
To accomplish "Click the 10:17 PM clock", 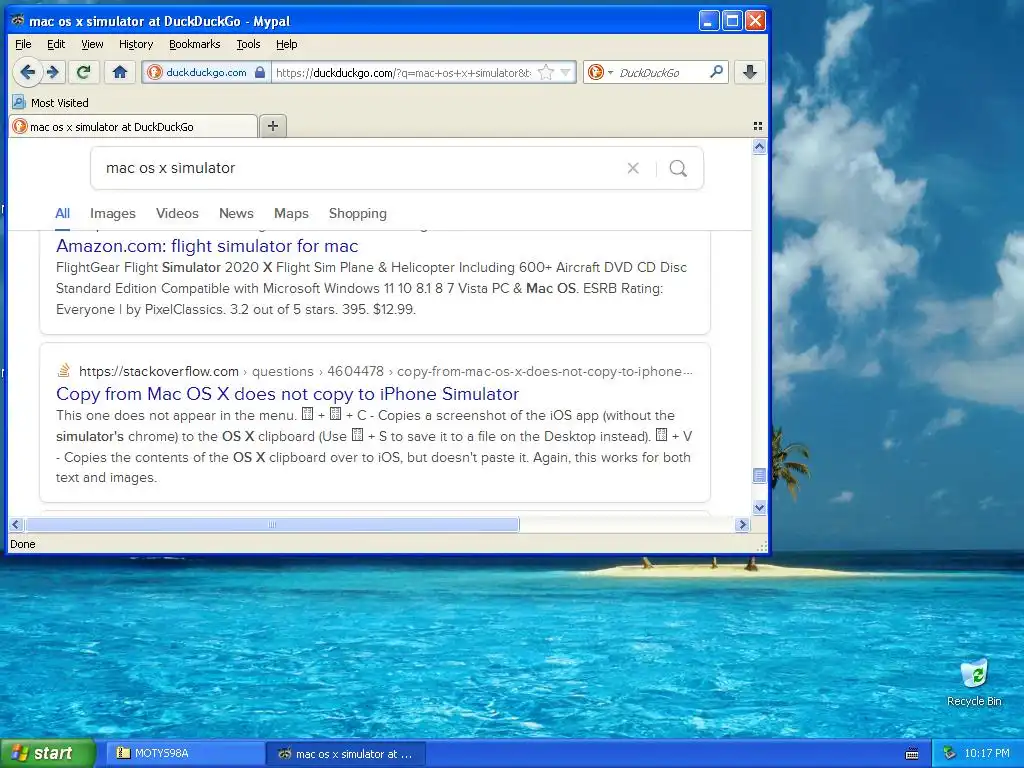I will coord(987,754).
